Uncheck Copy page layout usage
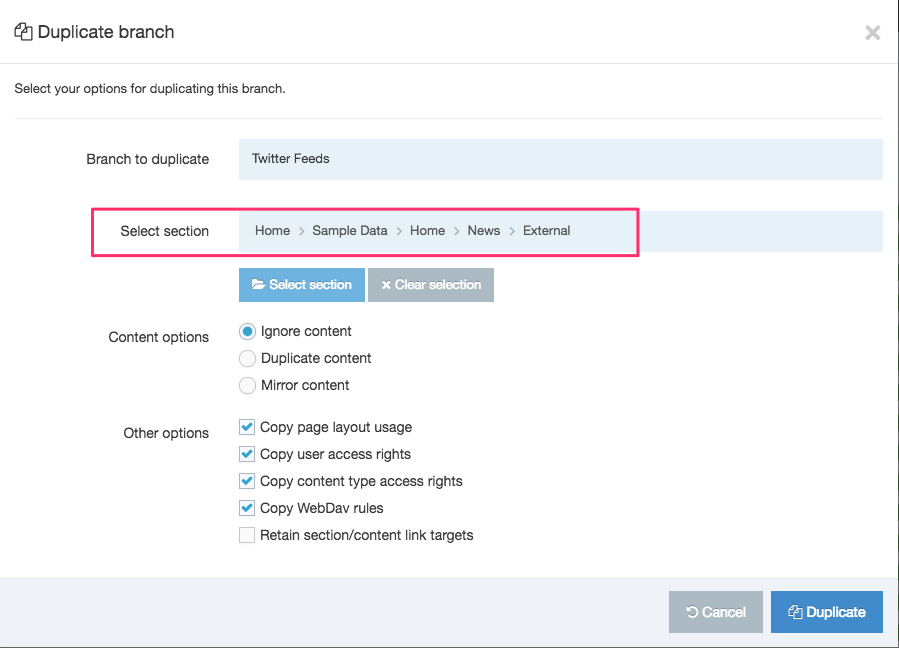 coord(247,427)
